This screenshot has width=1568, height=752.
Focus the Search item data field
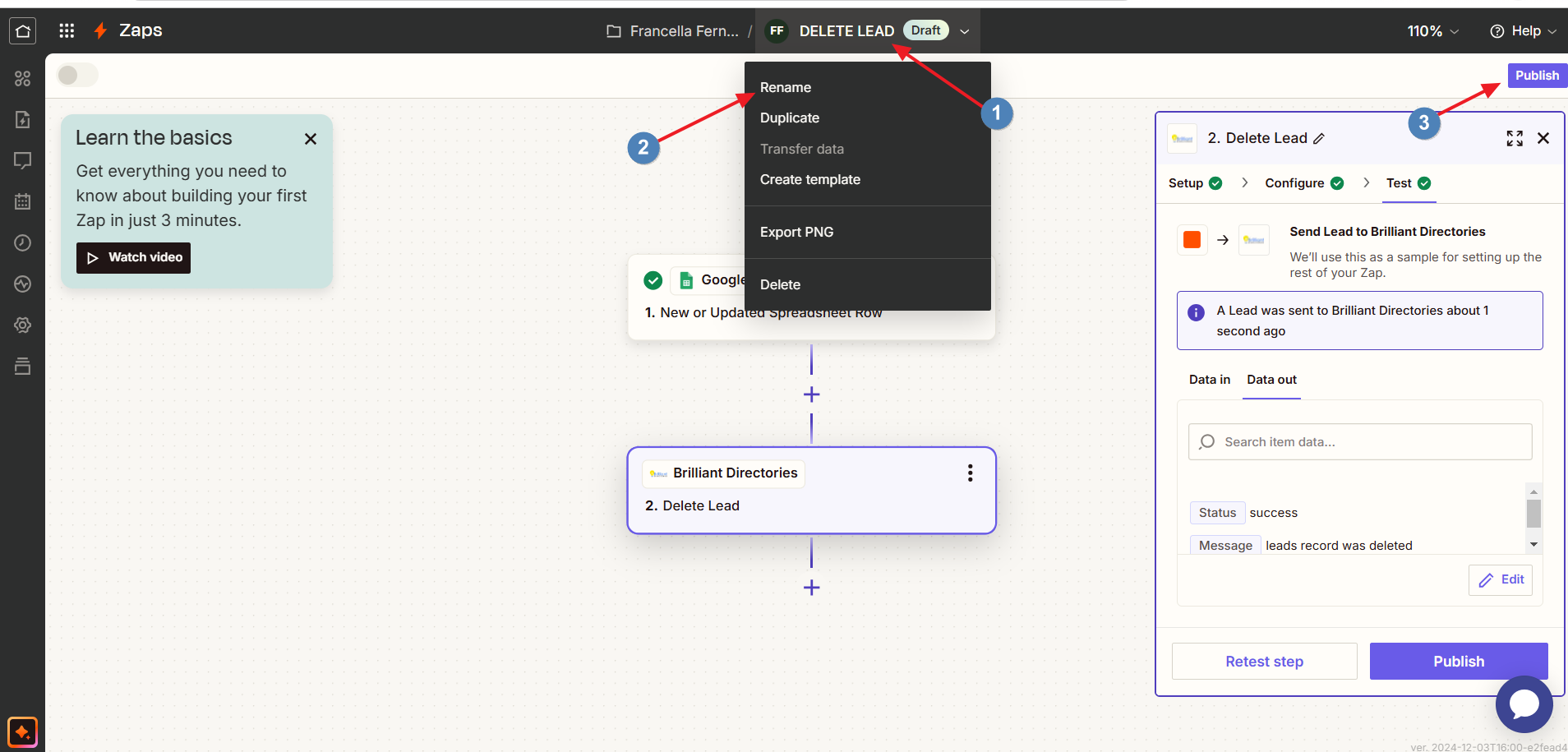click(x=1360, y=442)
